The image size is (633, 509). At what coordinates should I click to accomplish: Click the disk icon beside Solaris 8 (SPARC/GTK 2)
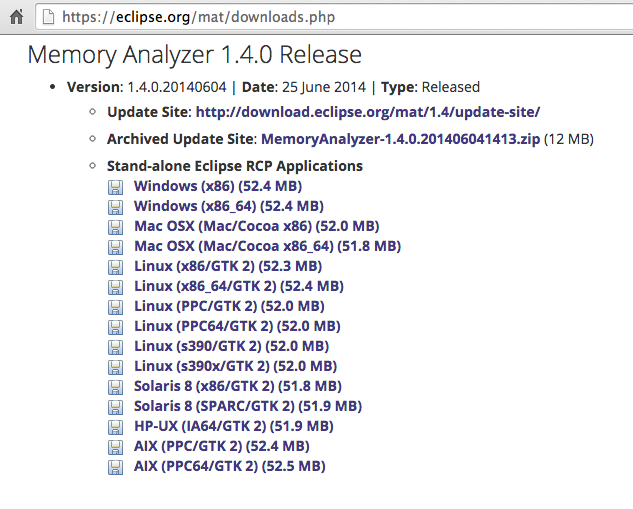click(116, 407)
